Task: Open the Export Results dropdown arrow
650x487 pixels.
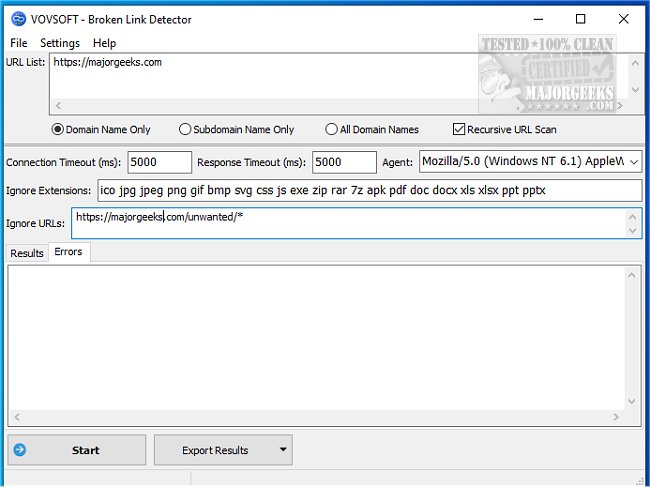Action: tap(283, 450)
